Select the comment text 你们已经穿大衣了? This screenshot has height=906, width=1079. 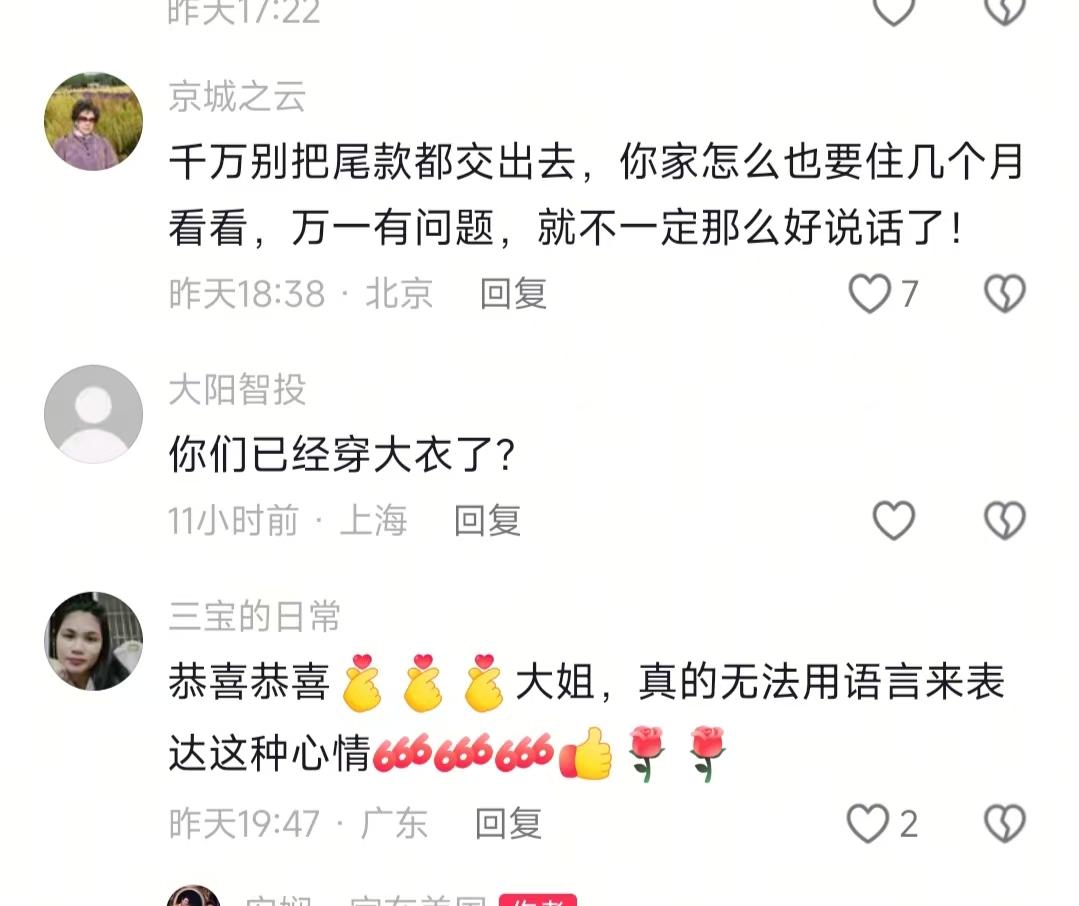pyautogui.click(x=342, y=455)
